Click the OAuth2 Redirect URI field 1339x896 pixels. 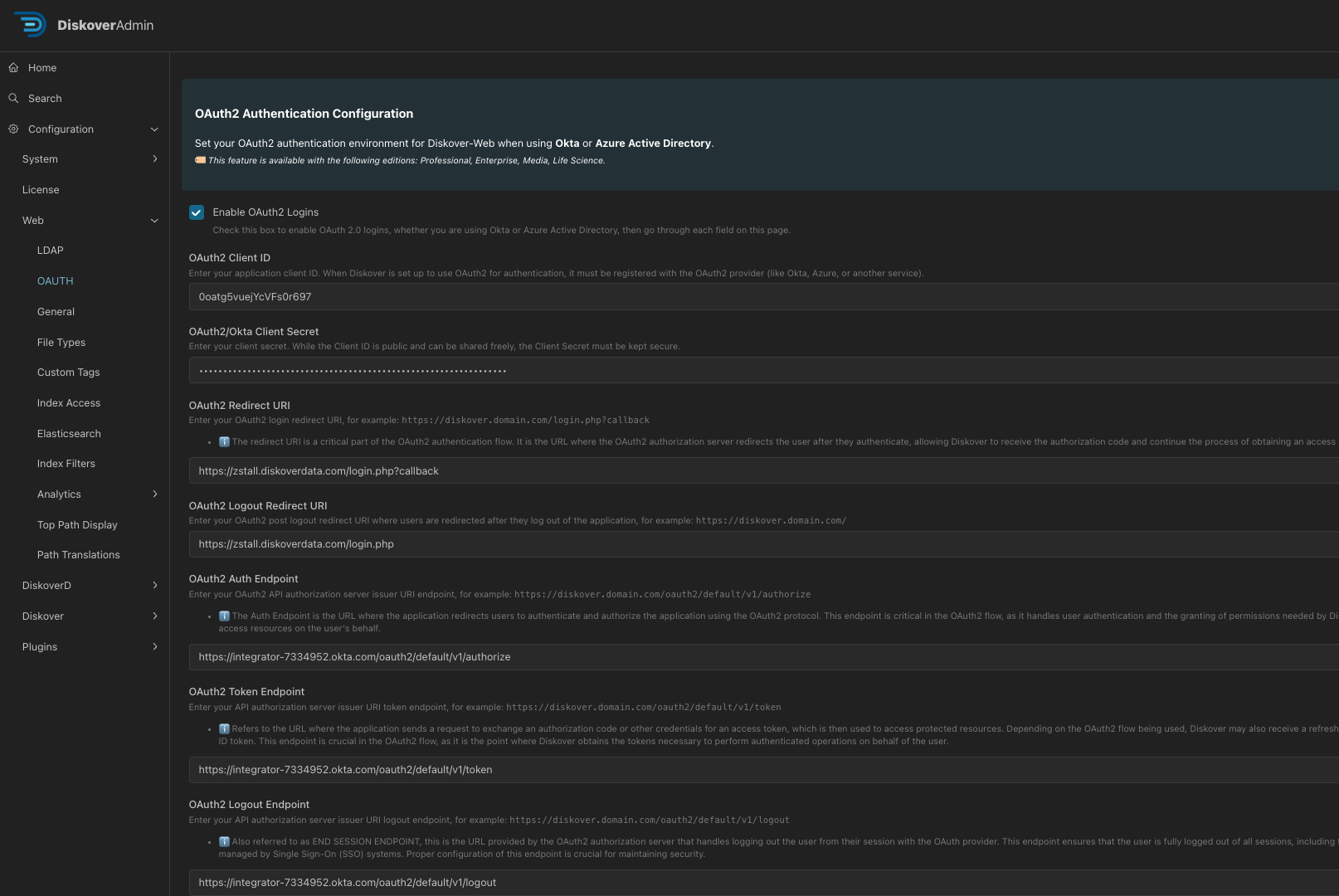[763, 470]
